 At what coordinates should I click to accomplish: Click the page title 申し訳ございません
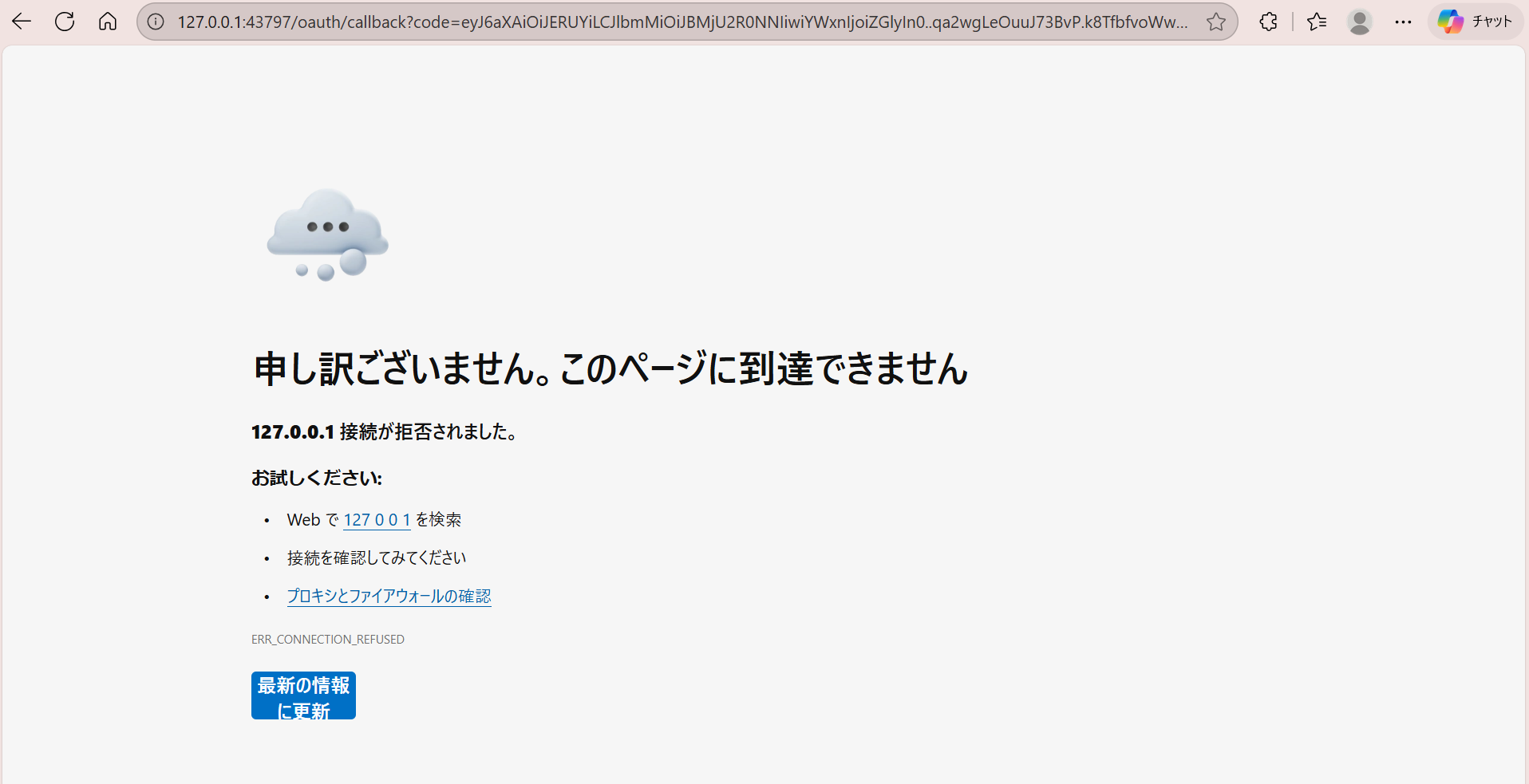(609, 368)
